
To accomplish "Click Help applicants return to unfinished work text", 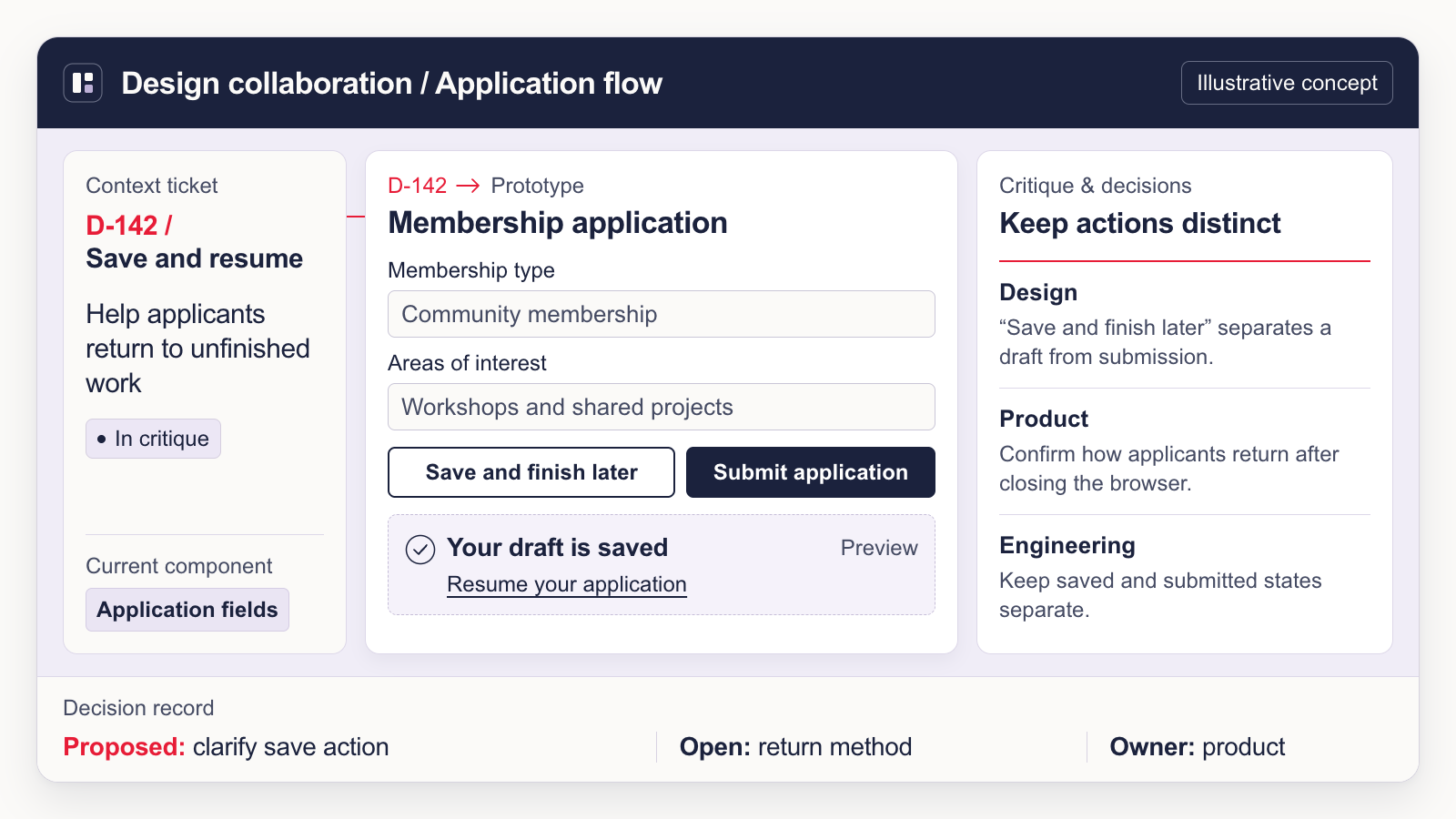I will coord(198,349).
